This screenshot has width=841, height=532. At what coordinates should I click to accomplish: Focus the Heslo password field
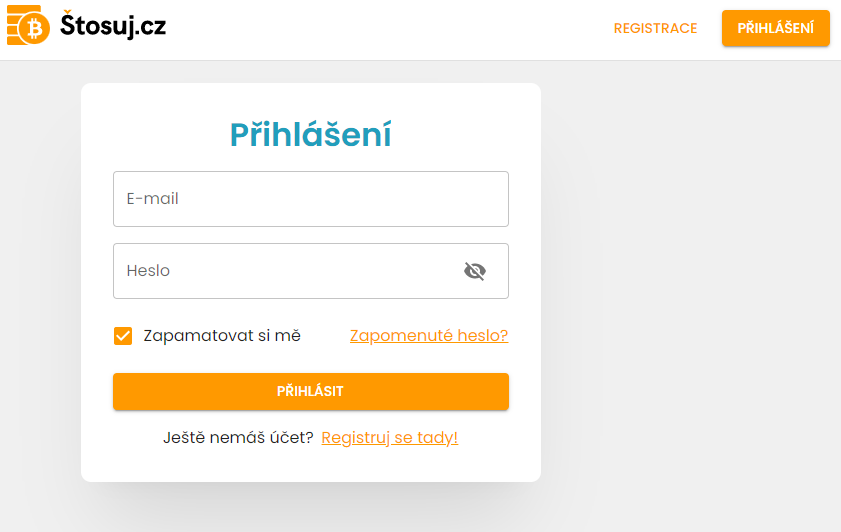click(311, 271)
